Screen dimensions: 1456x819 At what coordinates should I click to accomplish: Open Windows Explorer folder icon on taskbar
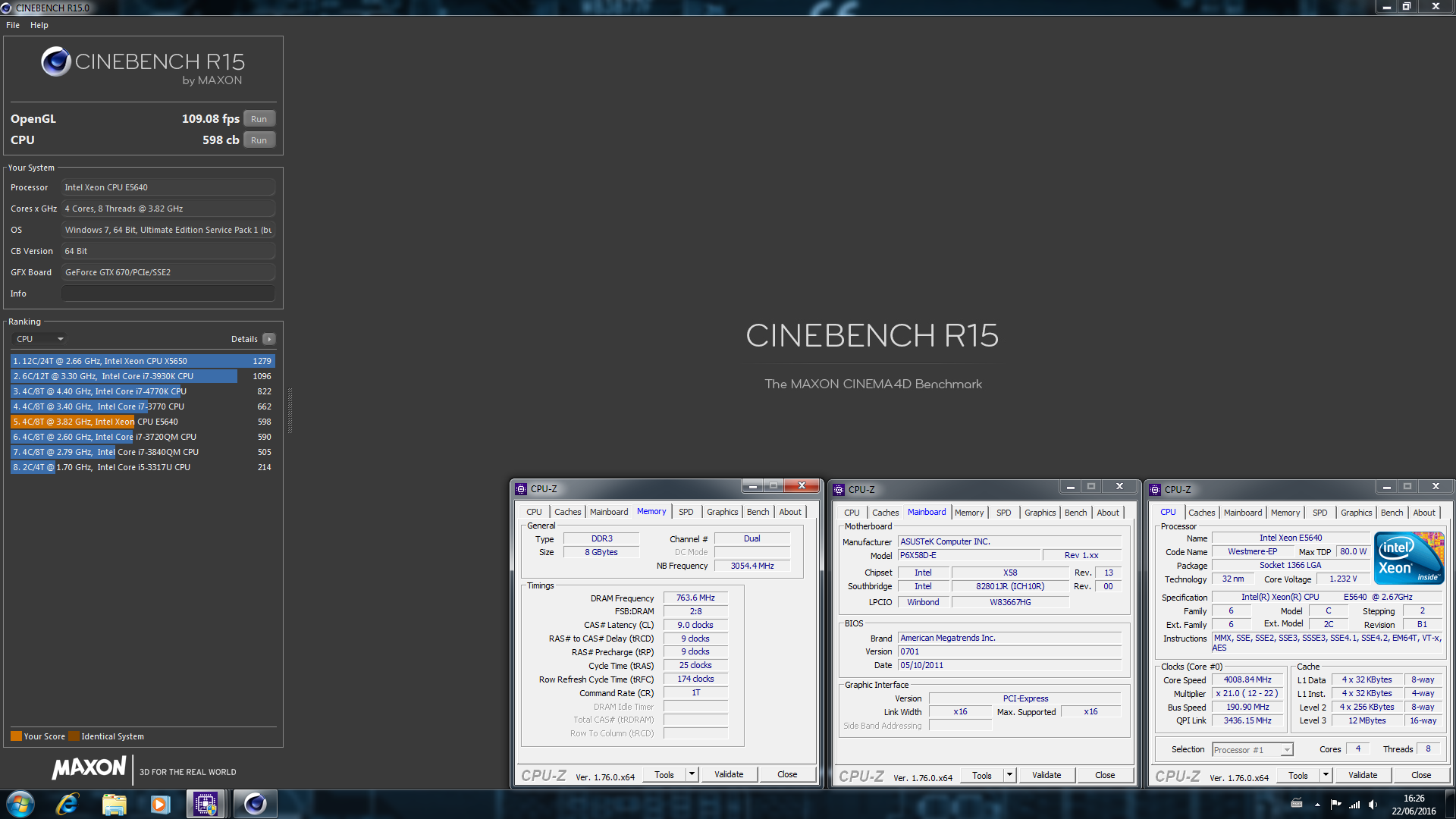pos(114,804)
